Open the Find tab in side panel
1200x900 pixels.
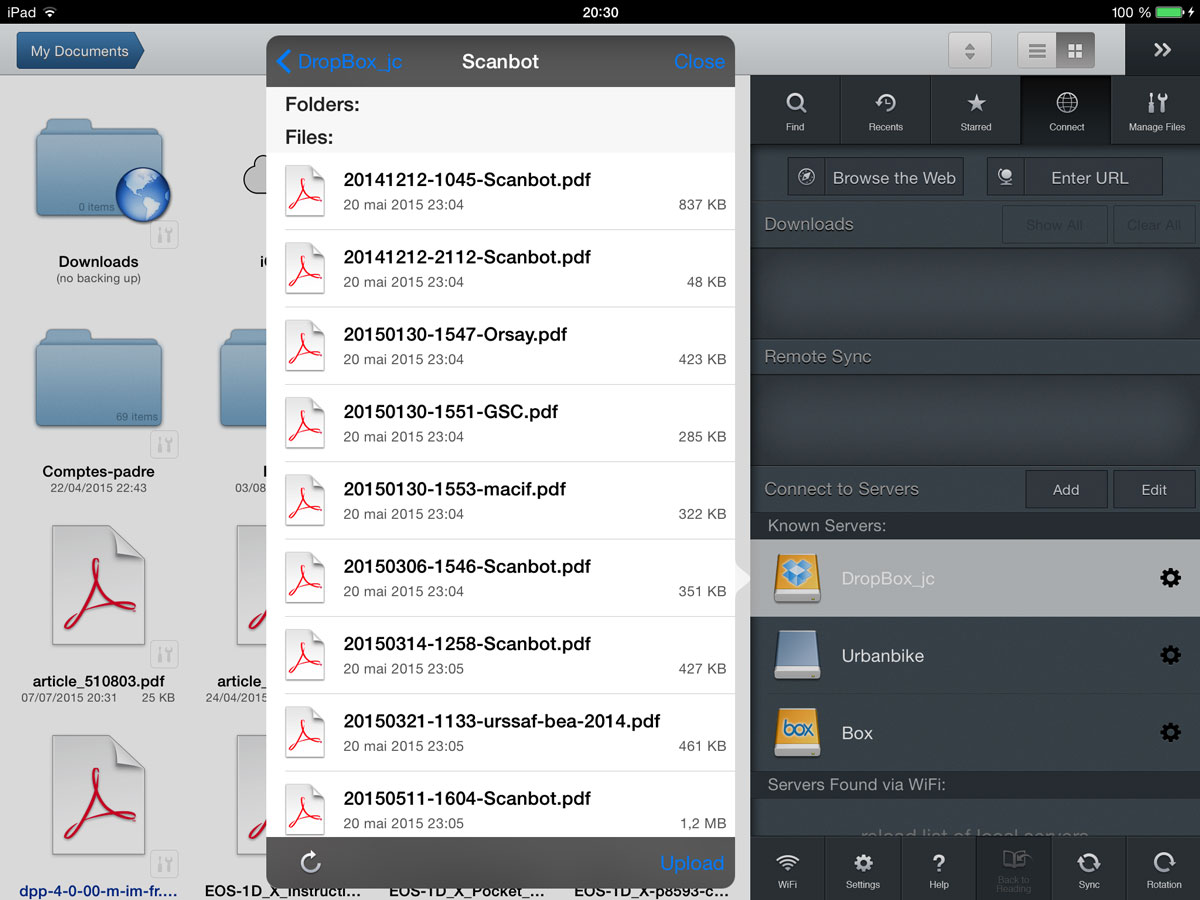pos(795,110)
